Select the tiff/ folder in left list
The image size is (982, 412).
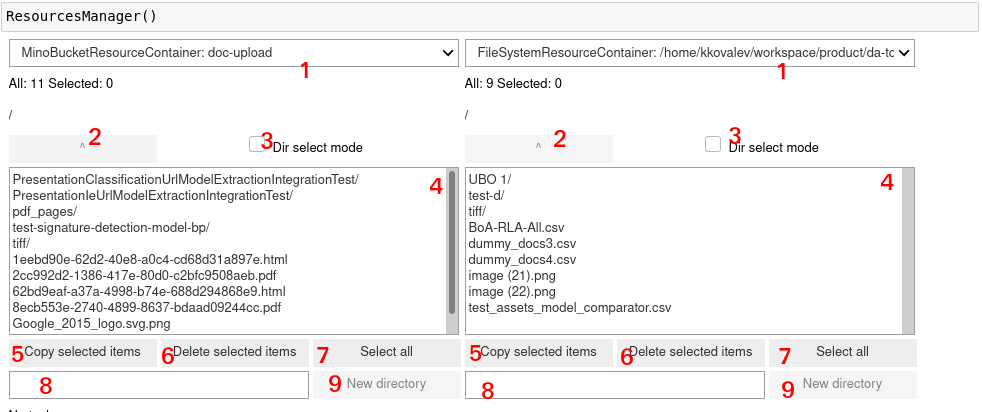click(x=21, y=244)
